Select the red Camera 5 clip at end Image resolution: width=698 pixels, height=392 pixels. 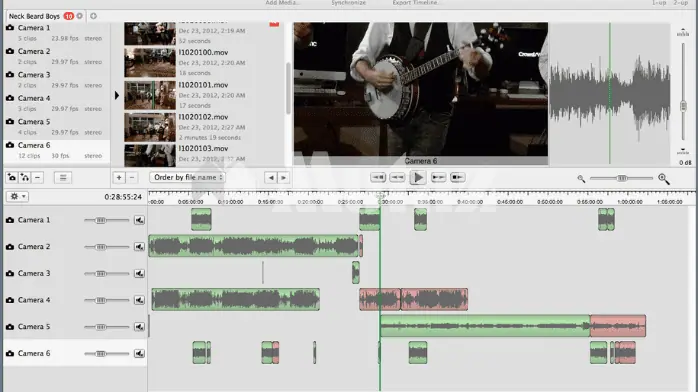pyautogui.click(x=618, y=326)
